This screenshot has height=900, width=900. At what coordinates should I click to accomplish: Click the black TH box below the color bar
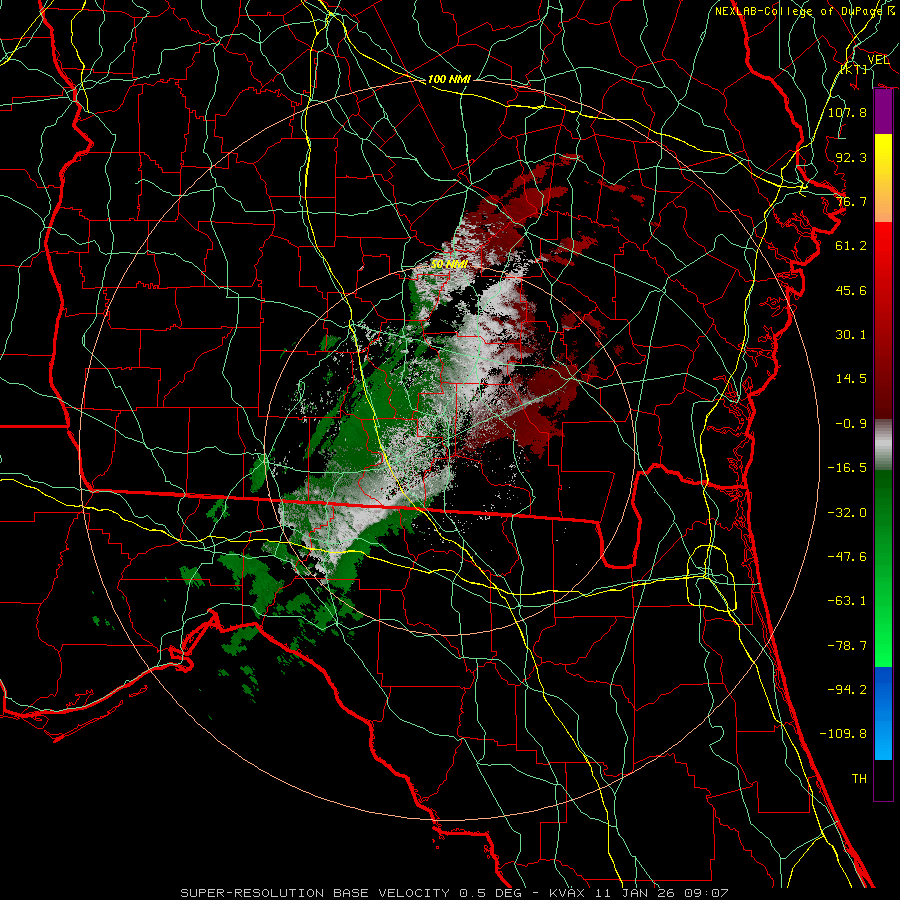(x=883, y=780)
